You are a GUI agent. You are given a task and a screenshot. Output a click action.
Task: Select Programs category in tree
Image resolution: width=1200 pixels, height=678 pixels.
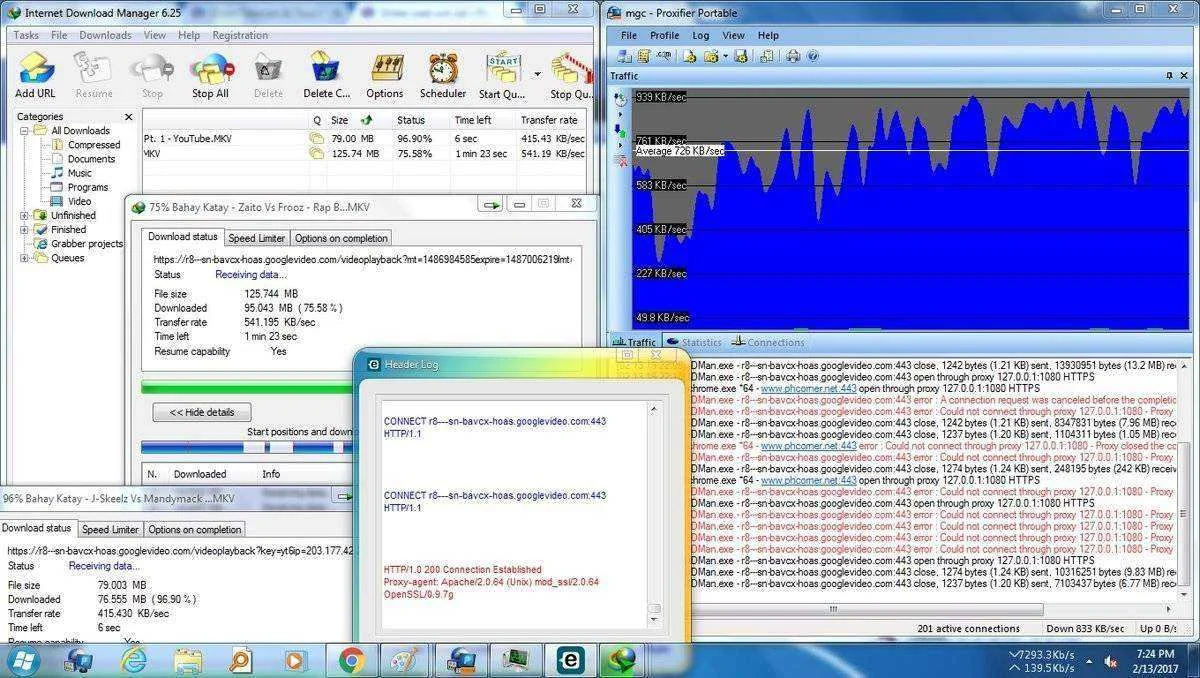tap(88, 187)
